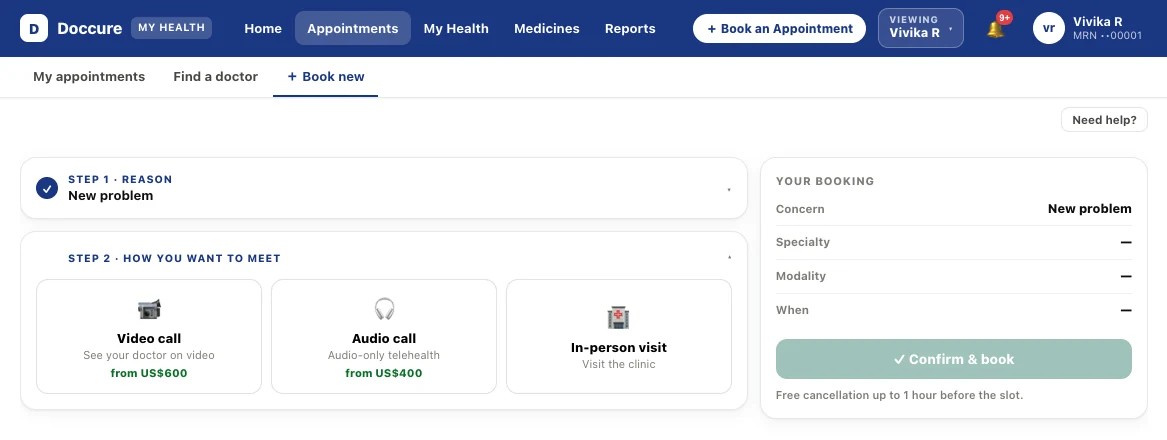
Task: Click the 9+ notification badge
Action: click(x=1005, y=17)
